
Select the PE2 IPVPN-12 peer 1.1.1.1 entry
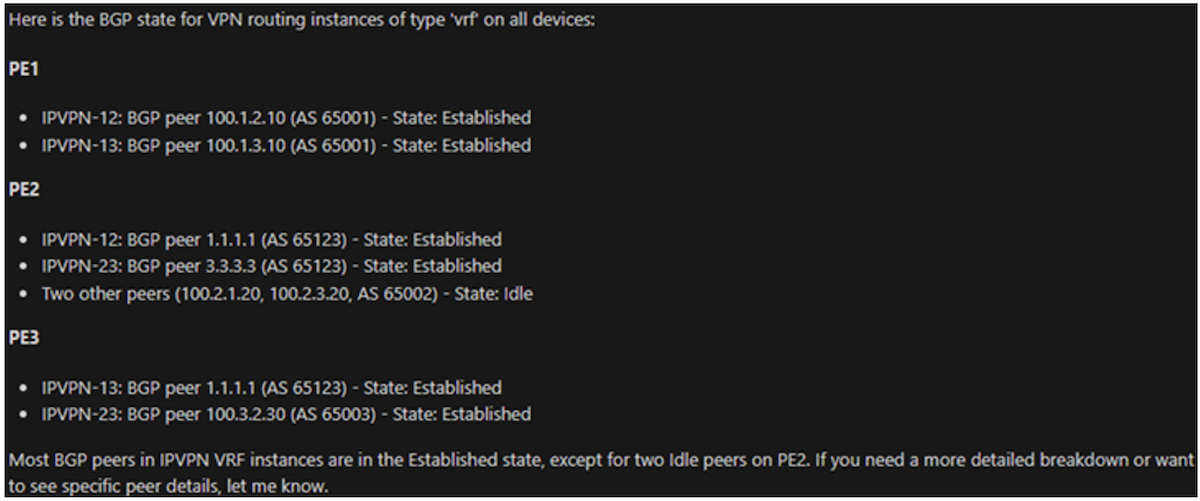click(x=271, y=240)
